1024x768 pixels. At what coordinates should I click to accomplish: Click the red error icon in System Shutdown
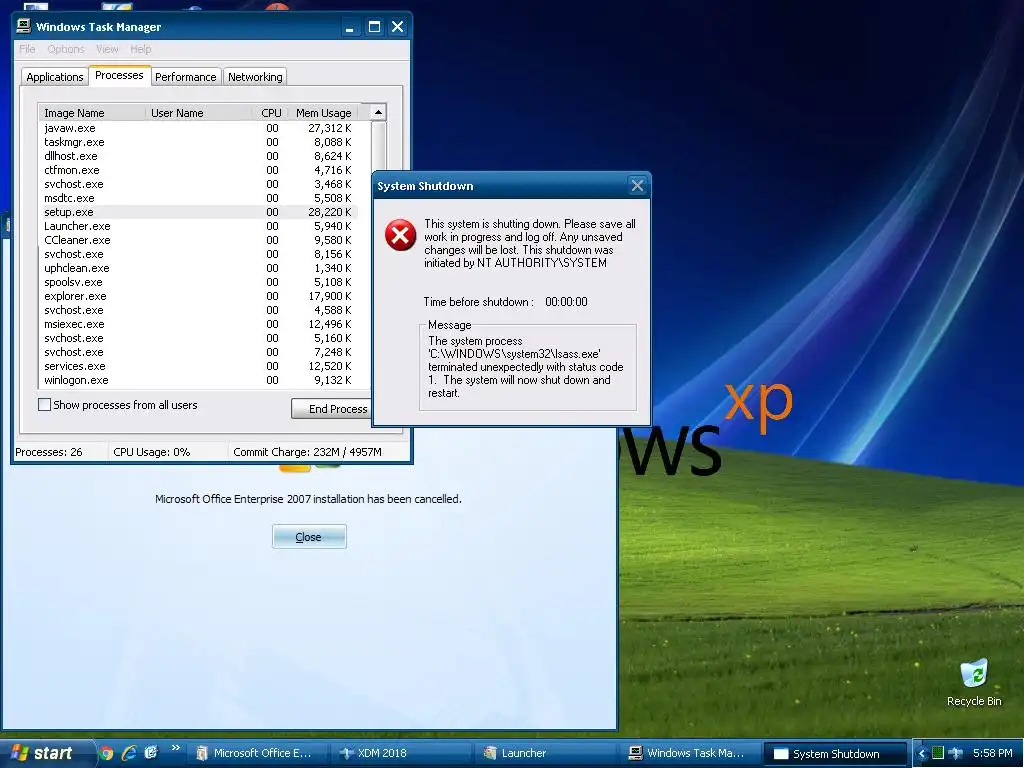pos(400,235)
